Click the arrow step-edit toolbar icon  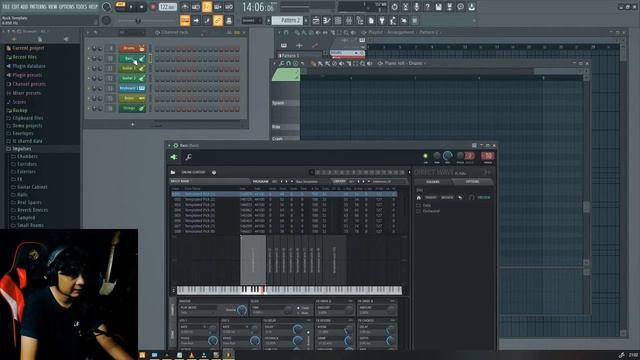click(x=196, y=20)
